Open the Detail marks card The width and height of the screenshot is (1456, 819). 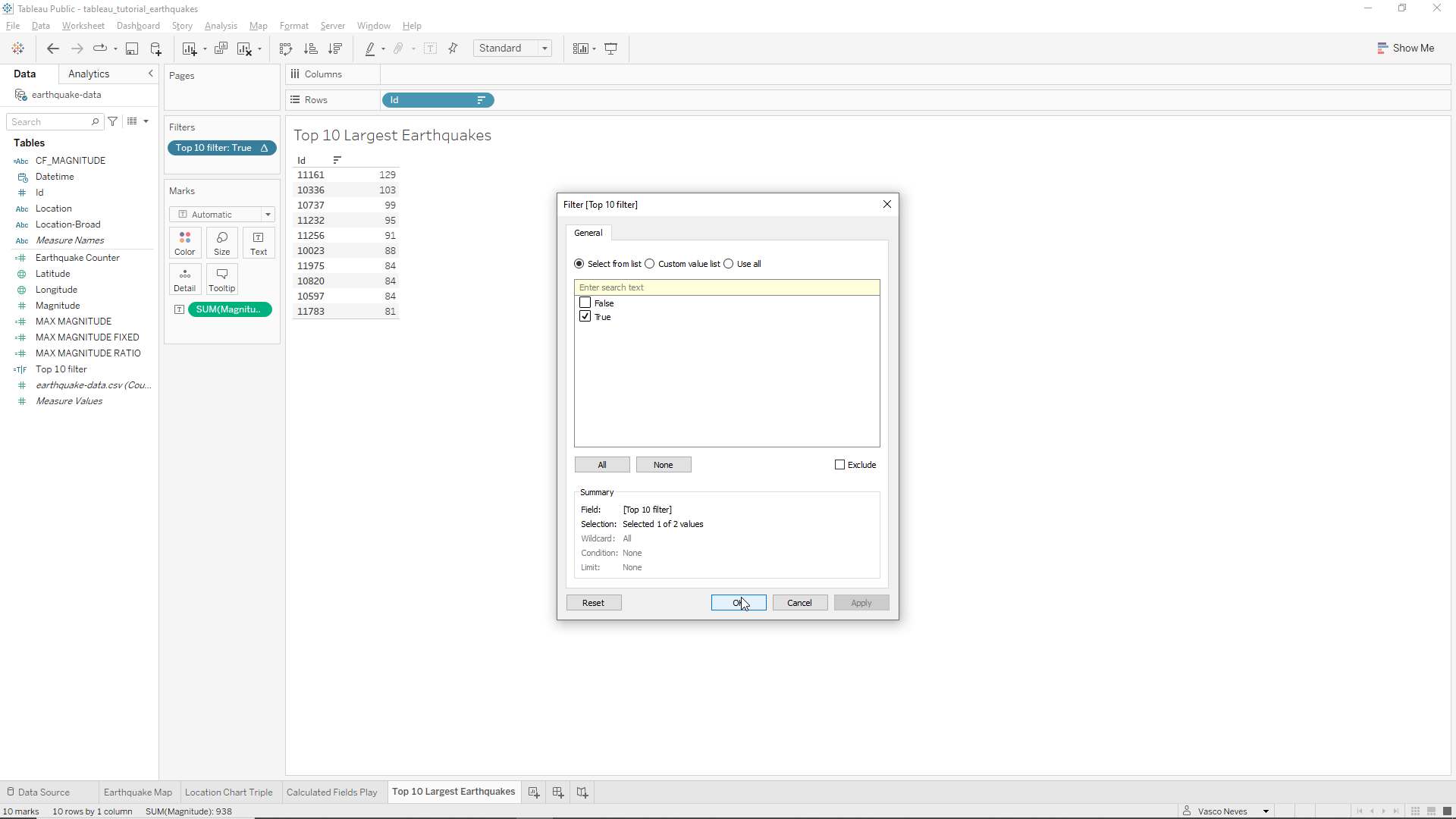[185, 279]
